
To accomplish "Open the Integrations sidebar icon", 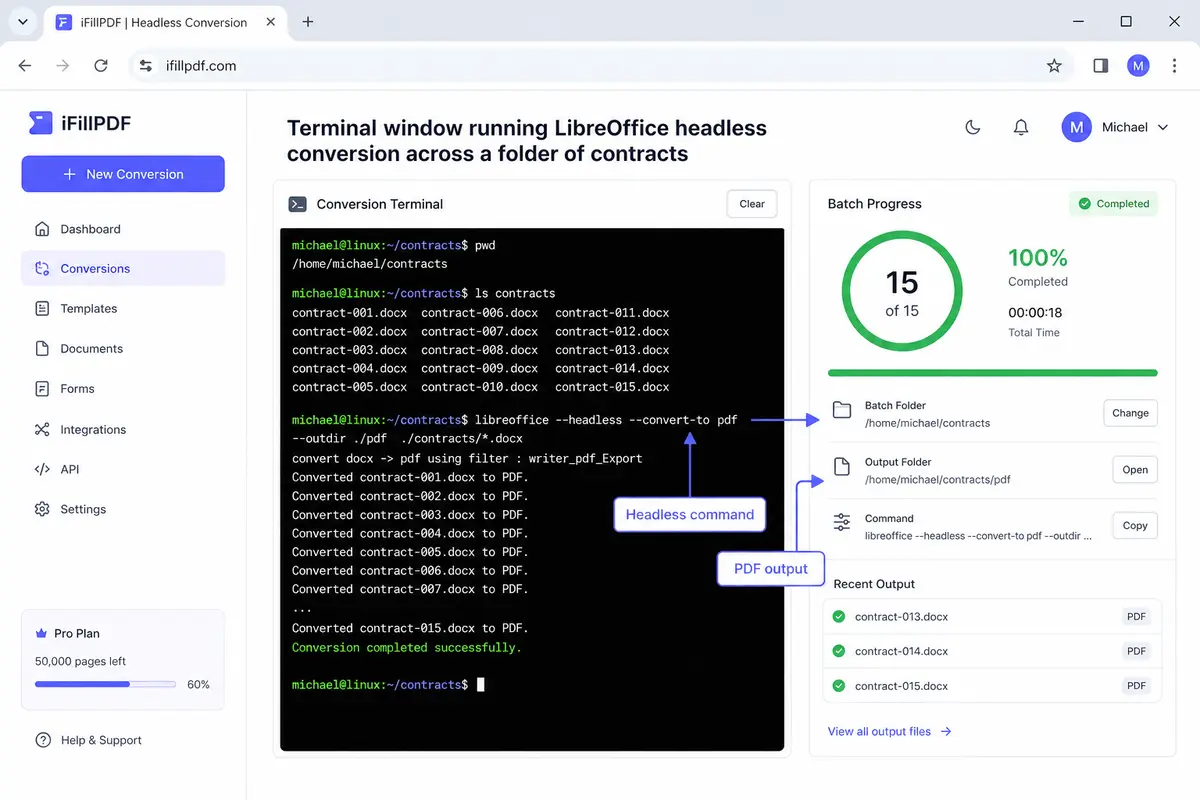I will click(42, 430).
